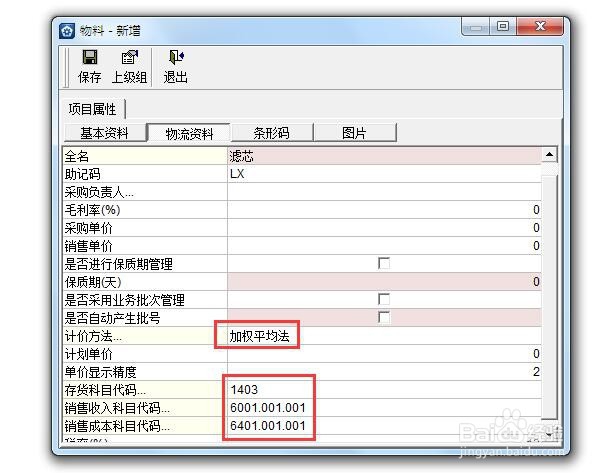Tick the 是否进行保质期管理 checkbox
The width and height of the screenshot is (599, 473).
click(384, 263)
